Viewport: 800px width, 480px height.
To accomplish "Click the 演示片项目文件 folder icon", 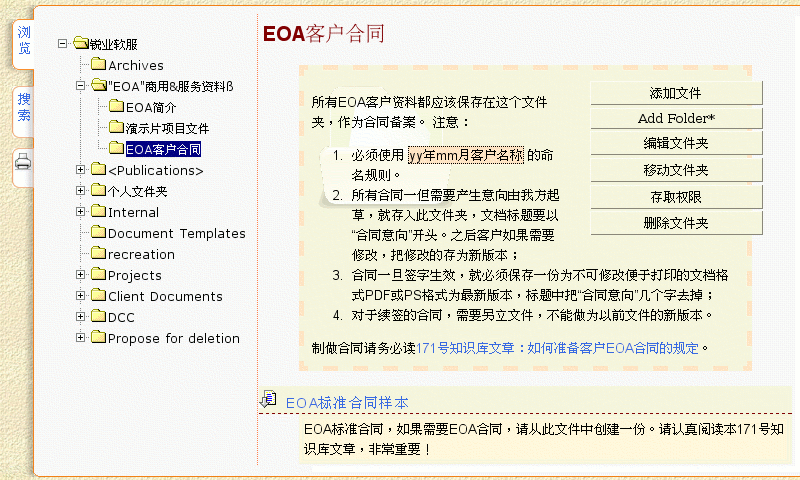I will tap(116, 128).
